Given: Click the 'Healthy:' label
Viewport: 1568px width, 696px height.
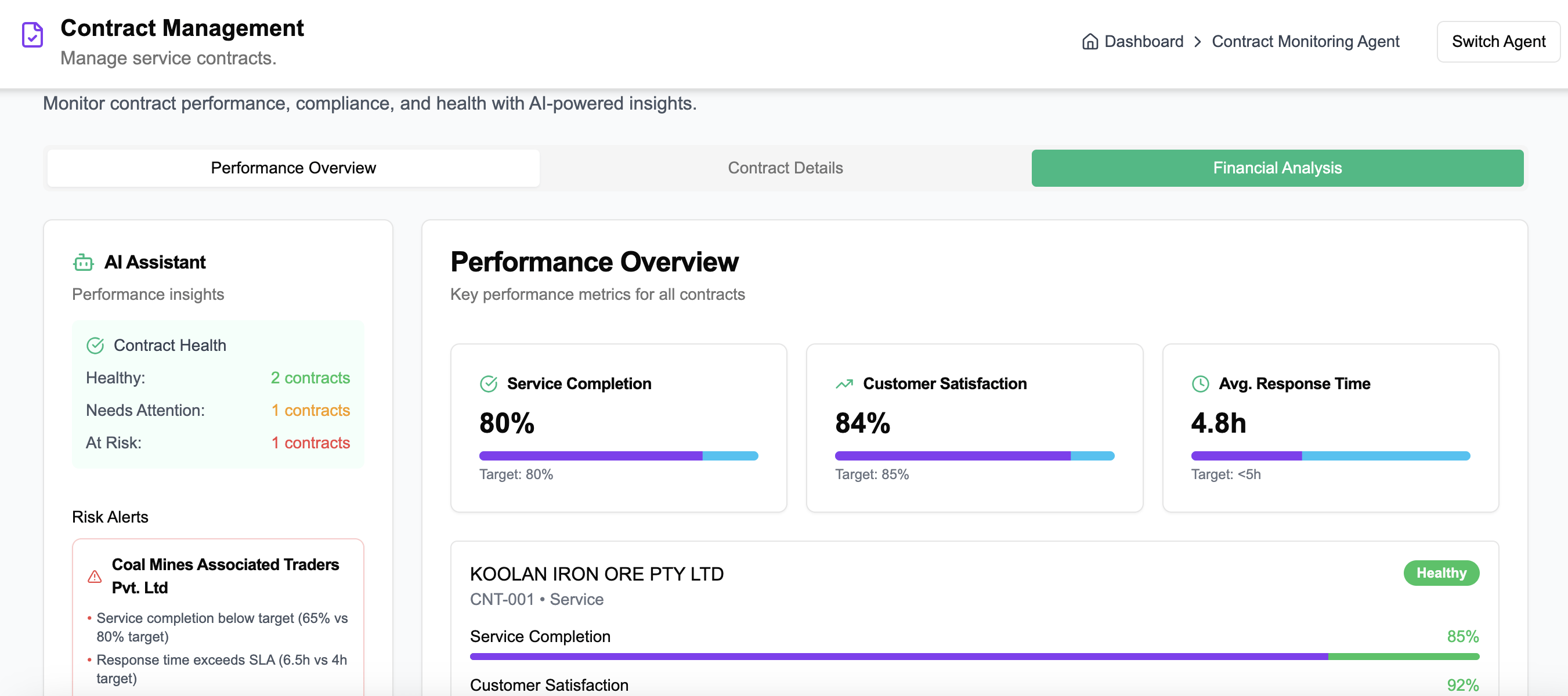Looking at the screenshot, I should [115, 378].
